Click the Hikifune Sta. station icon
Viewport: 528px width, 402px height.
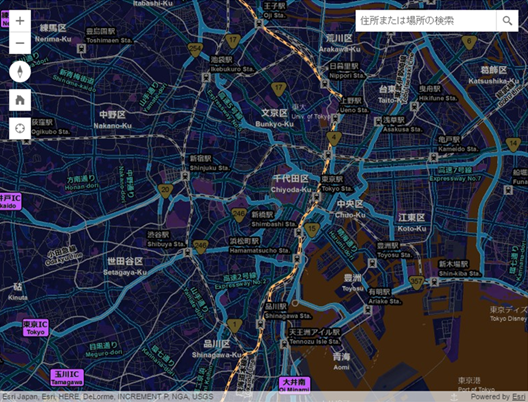(415, 107)
